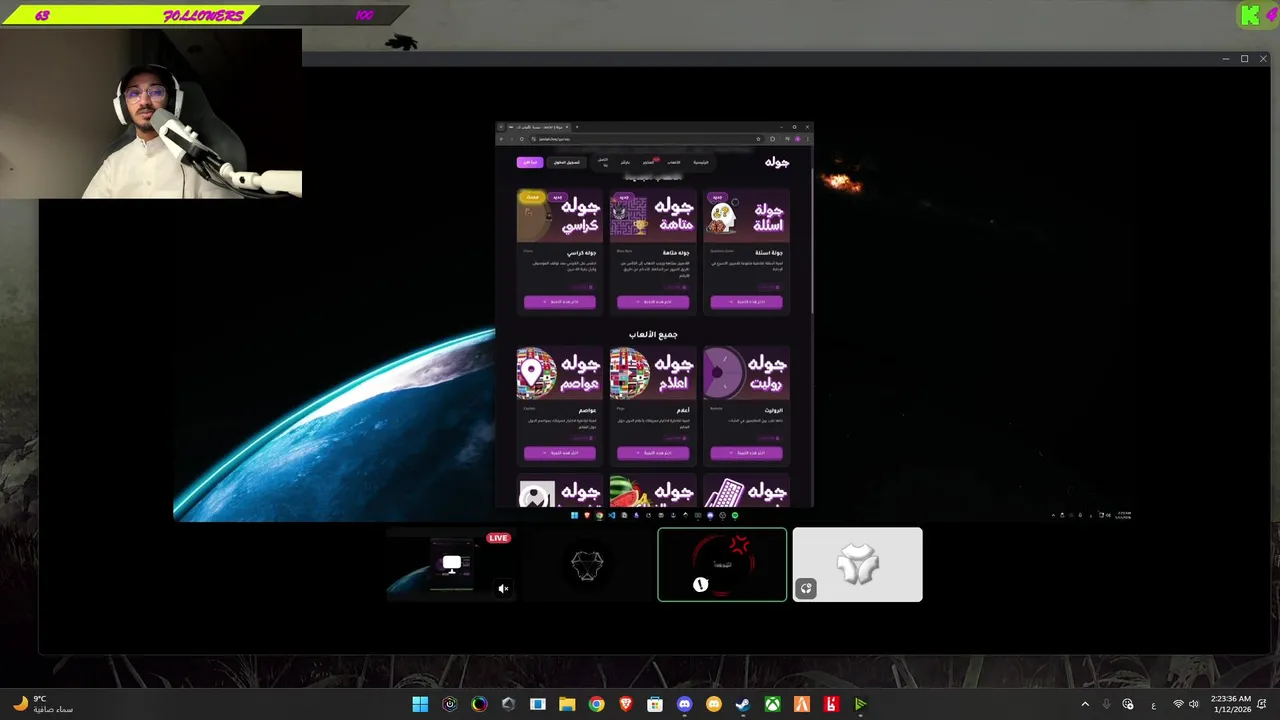Open the جوله اعلام flags thumbnail
The image size is (1280, 720).
pos(653,373)
